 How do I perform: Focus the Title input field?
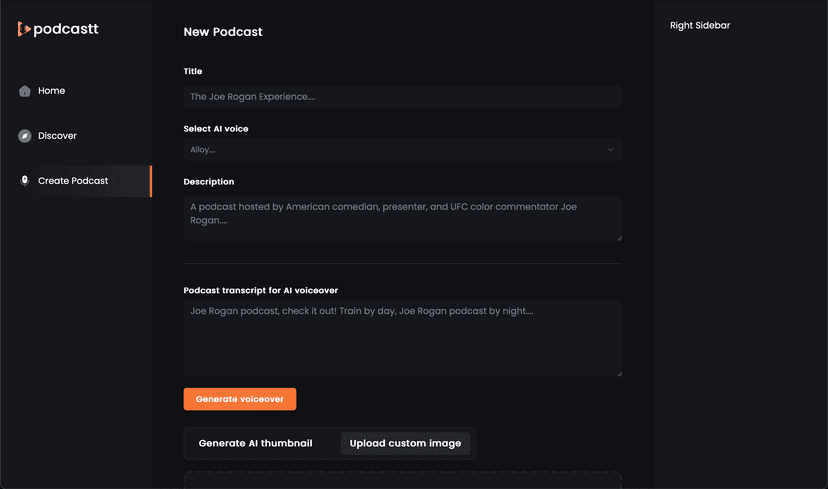pos(402,97)
